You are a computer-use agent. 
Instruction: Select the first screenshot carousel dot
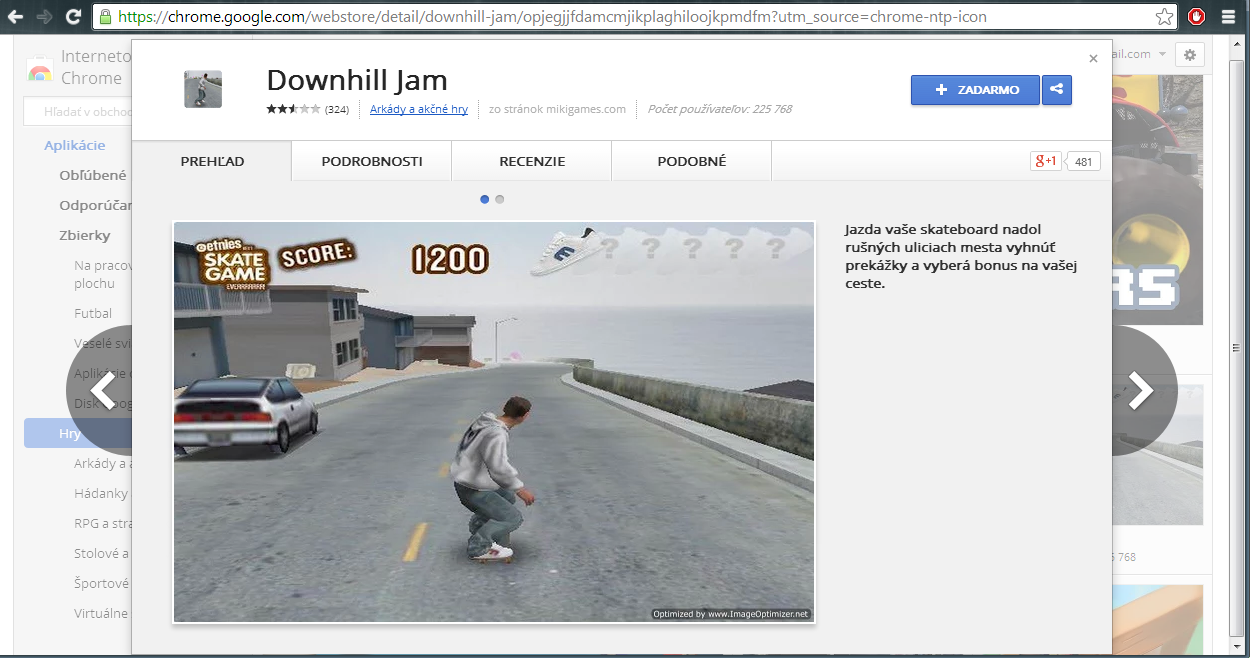[485, 199]
